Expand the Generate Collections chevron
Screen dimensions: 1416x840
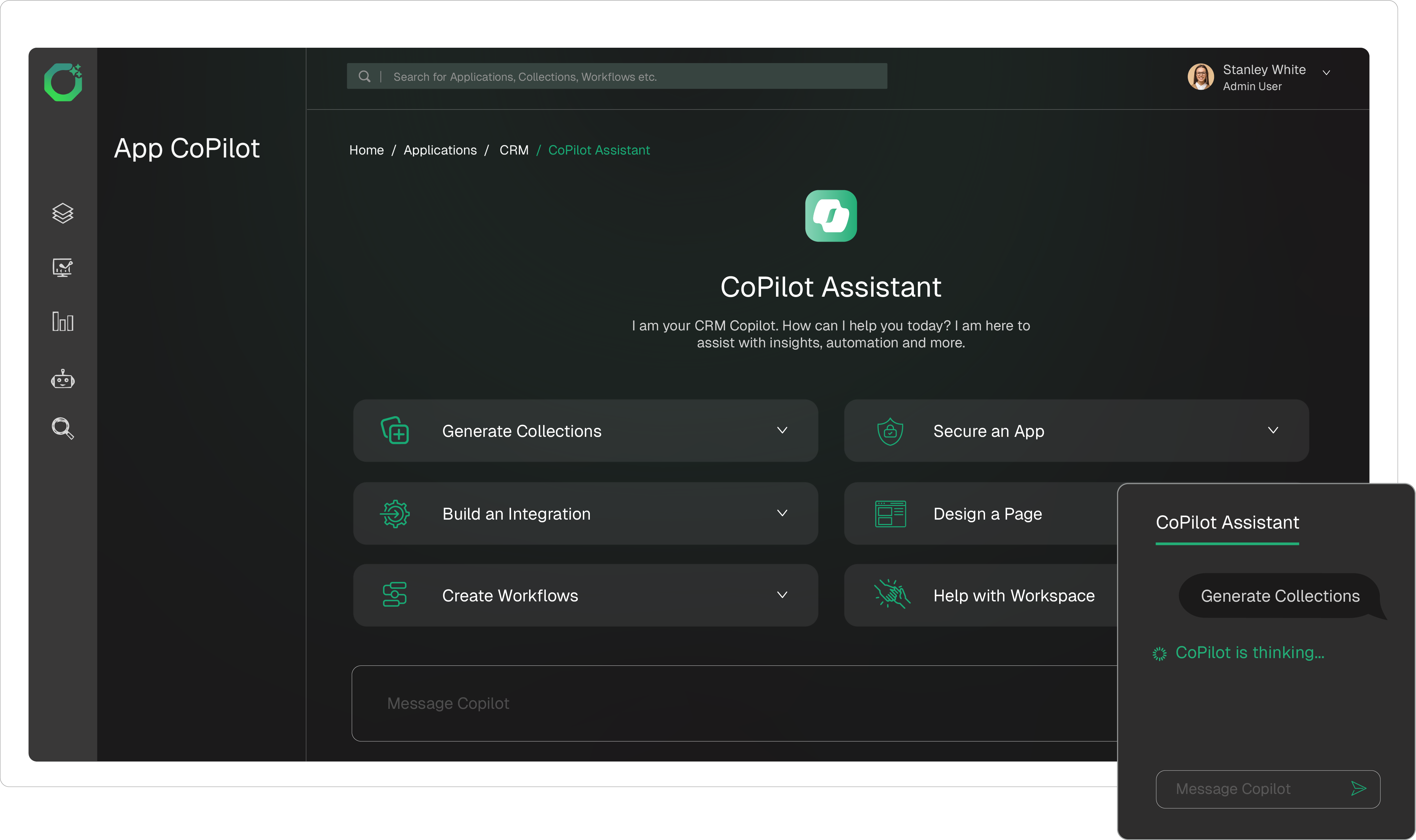782,430
